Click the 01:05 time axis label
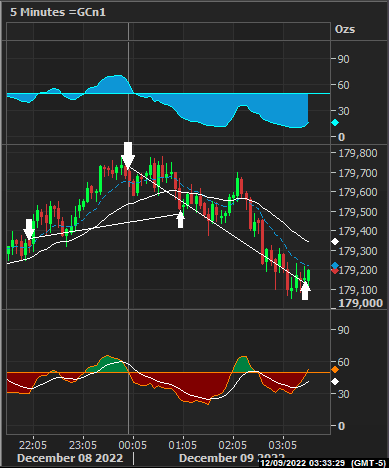Viewport: 389px width, 468px height. [183, 445]
